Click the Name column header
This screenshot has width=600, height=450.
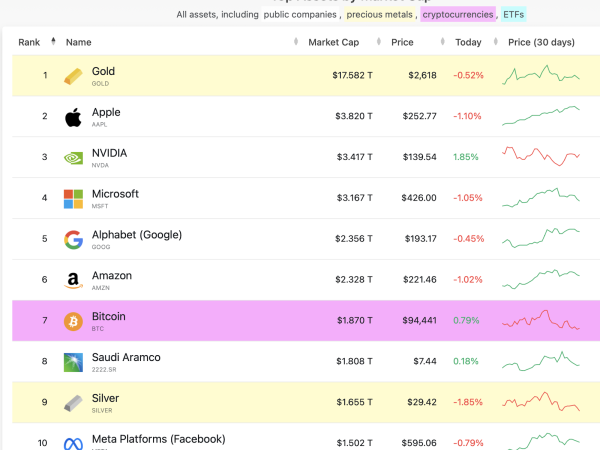(78, 42)
